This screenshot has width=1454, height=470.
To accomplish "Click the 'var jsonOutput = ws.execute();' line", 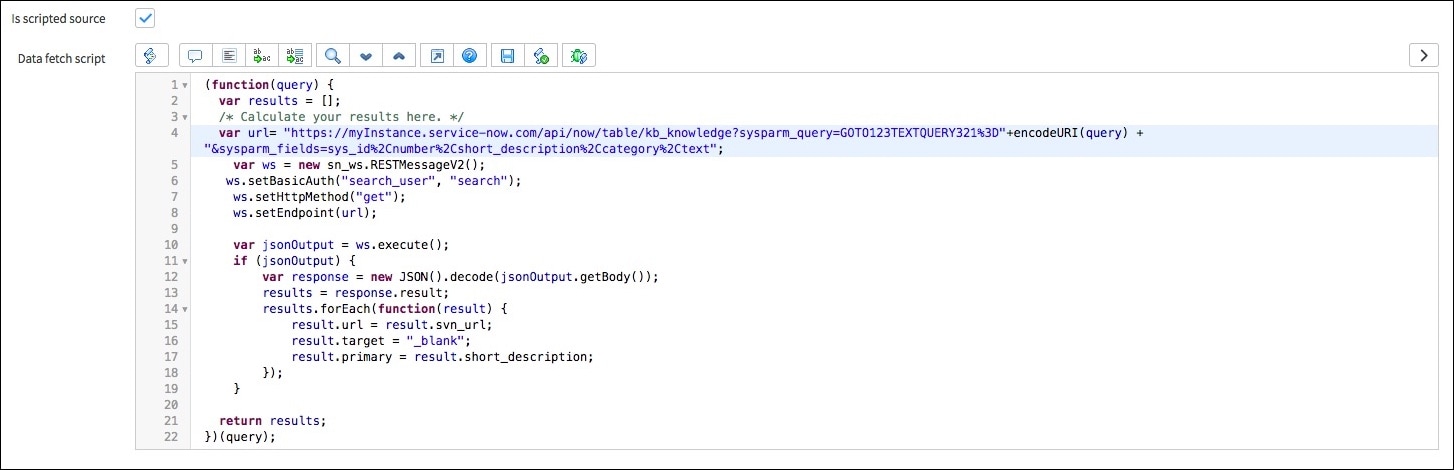I will pyautogui.click(x=342, y=244).
